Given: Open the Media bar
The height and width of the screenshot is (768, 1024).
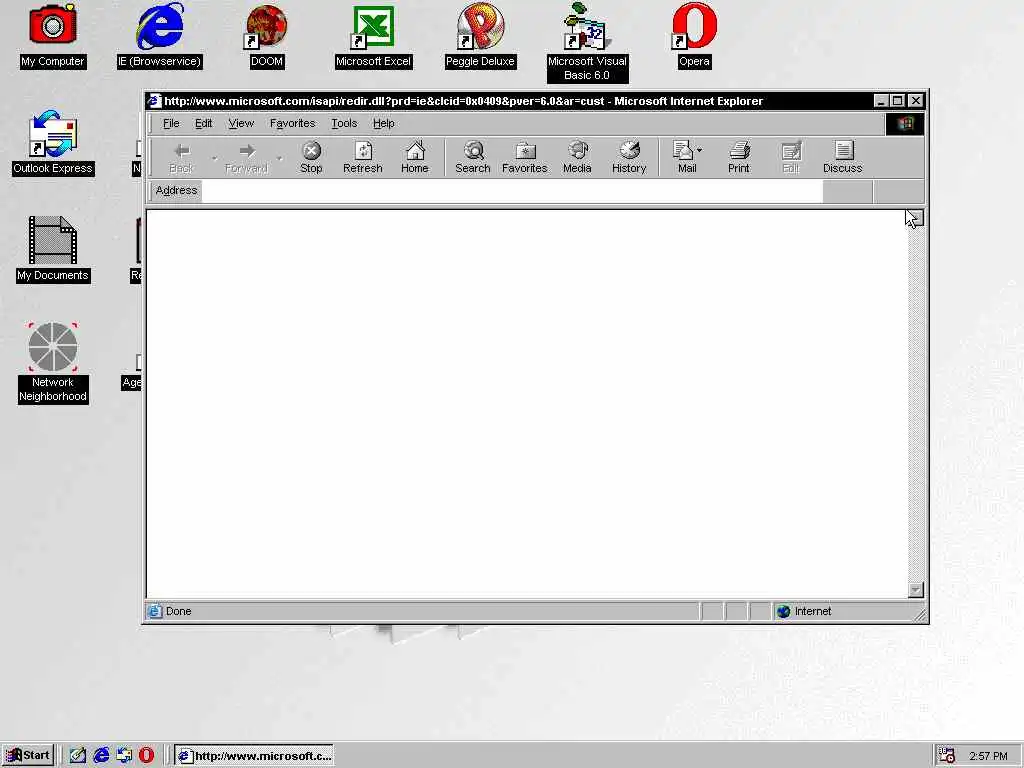Looking at the screenshot, I should click(x=577, y=158).
